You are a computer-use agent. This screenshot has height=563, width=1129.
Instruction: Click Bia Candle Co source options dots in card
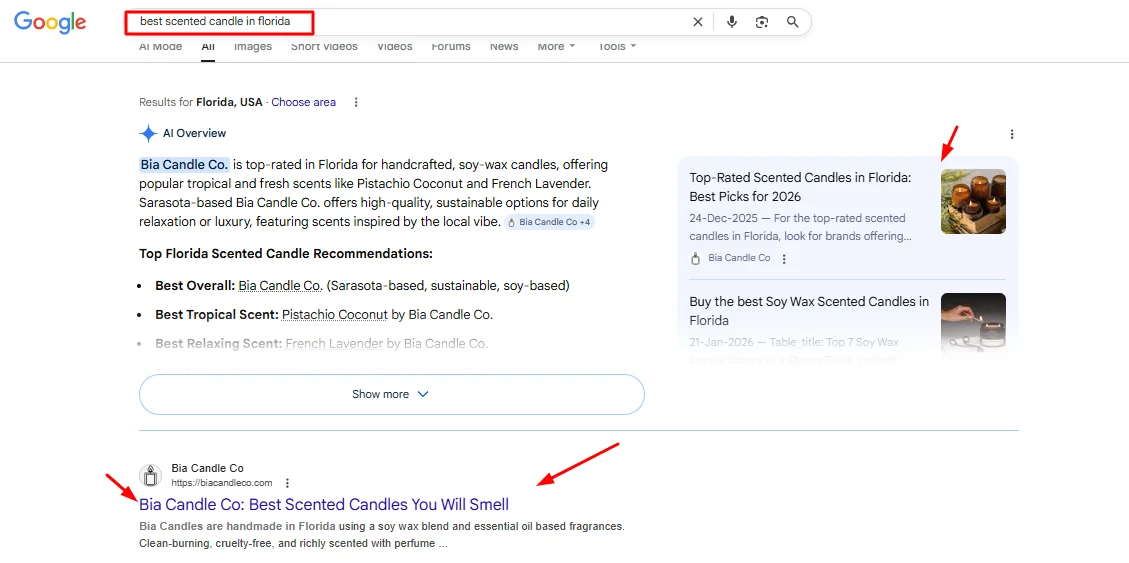click(784, 259)
